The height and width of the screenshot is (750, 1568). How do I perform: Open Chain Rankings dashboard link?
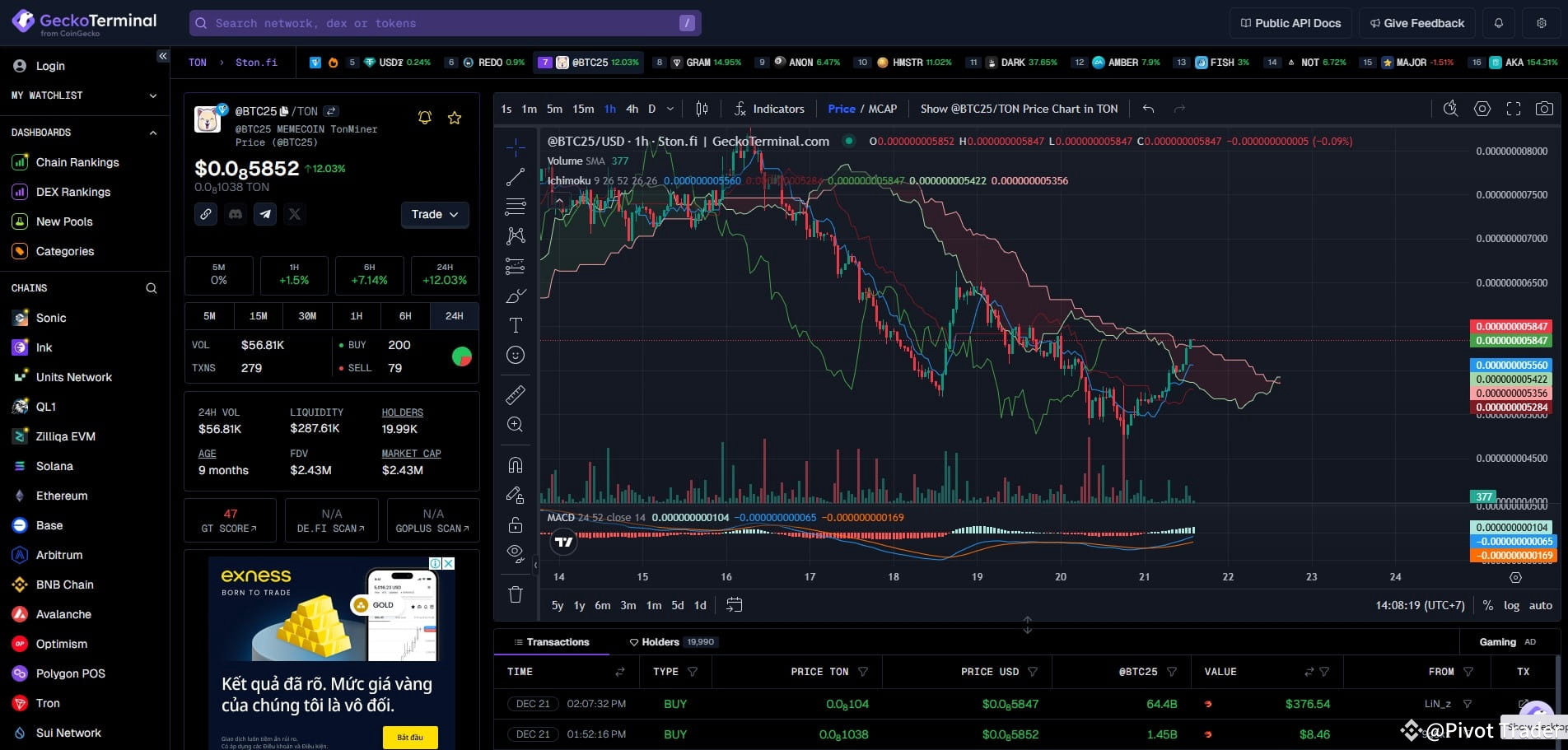[x=77, y=162]
